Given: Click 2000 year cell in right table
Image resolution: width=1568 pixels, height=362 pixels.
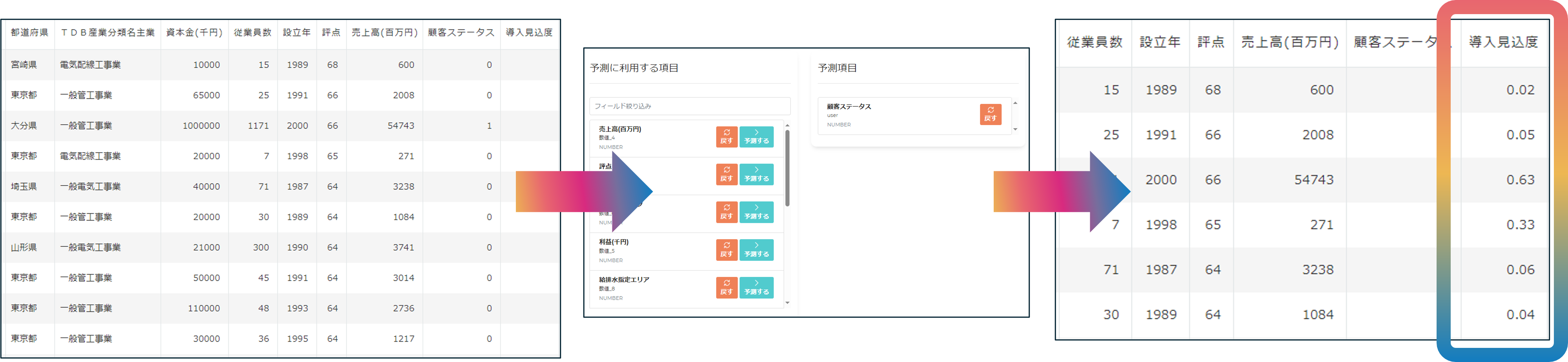Looking at the screenshot, I should 1161,180.
